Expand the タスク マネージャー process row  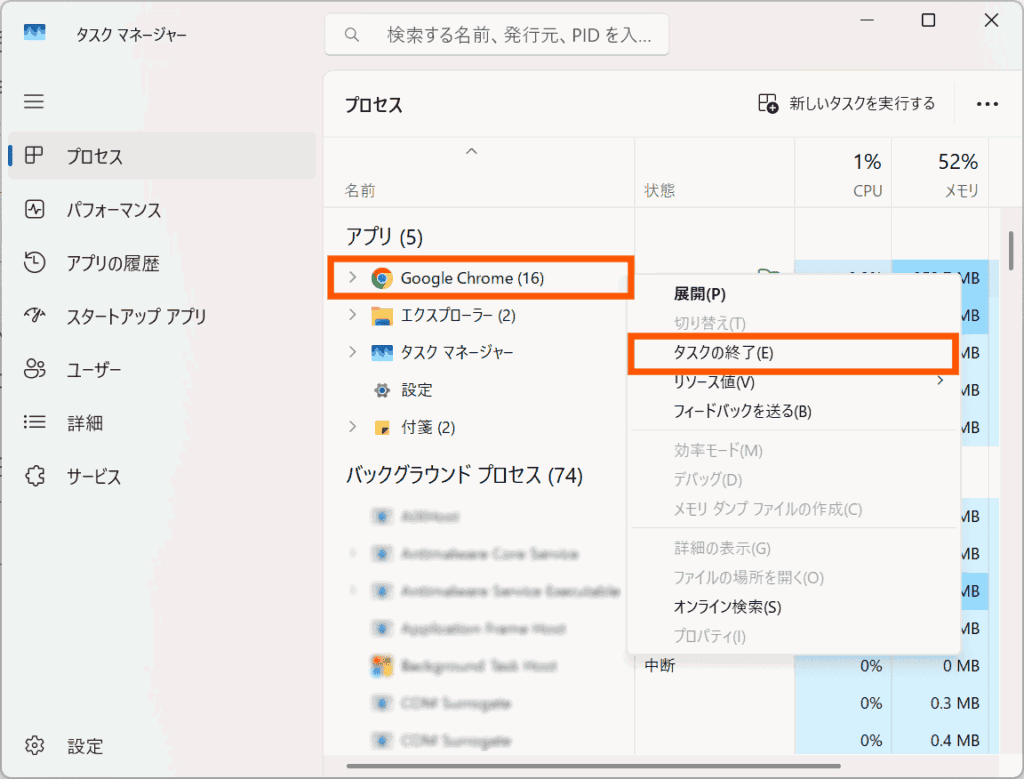point(353,352)
